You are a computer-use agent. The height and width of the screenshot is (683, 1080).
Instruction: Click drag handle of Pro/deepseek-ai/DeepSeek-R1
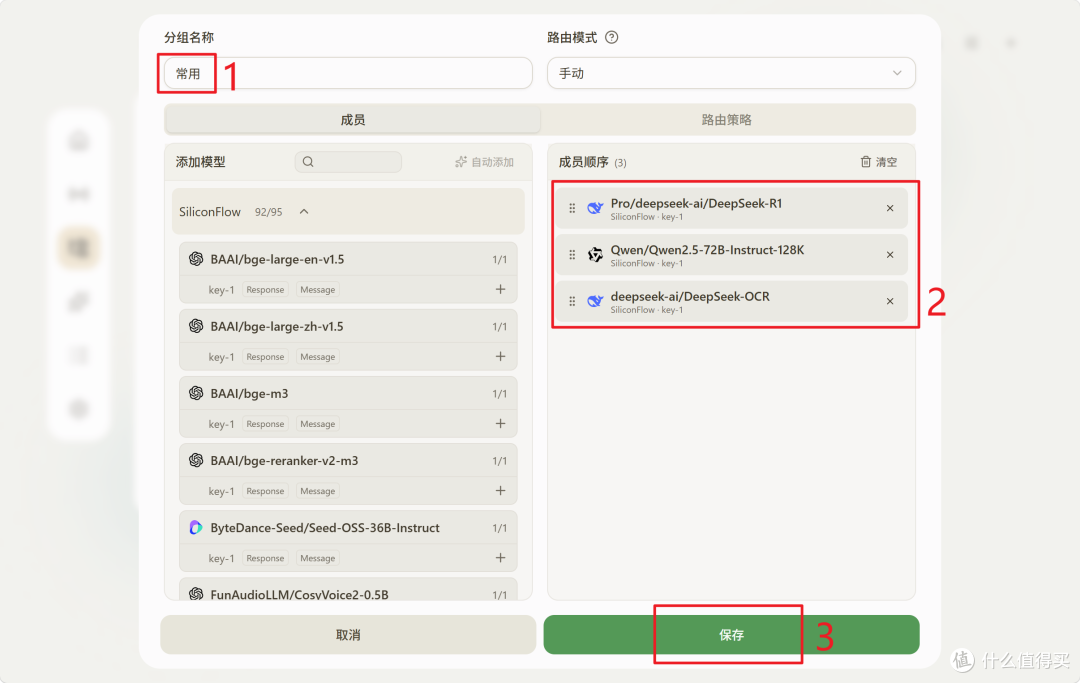[x=572, y=208]
